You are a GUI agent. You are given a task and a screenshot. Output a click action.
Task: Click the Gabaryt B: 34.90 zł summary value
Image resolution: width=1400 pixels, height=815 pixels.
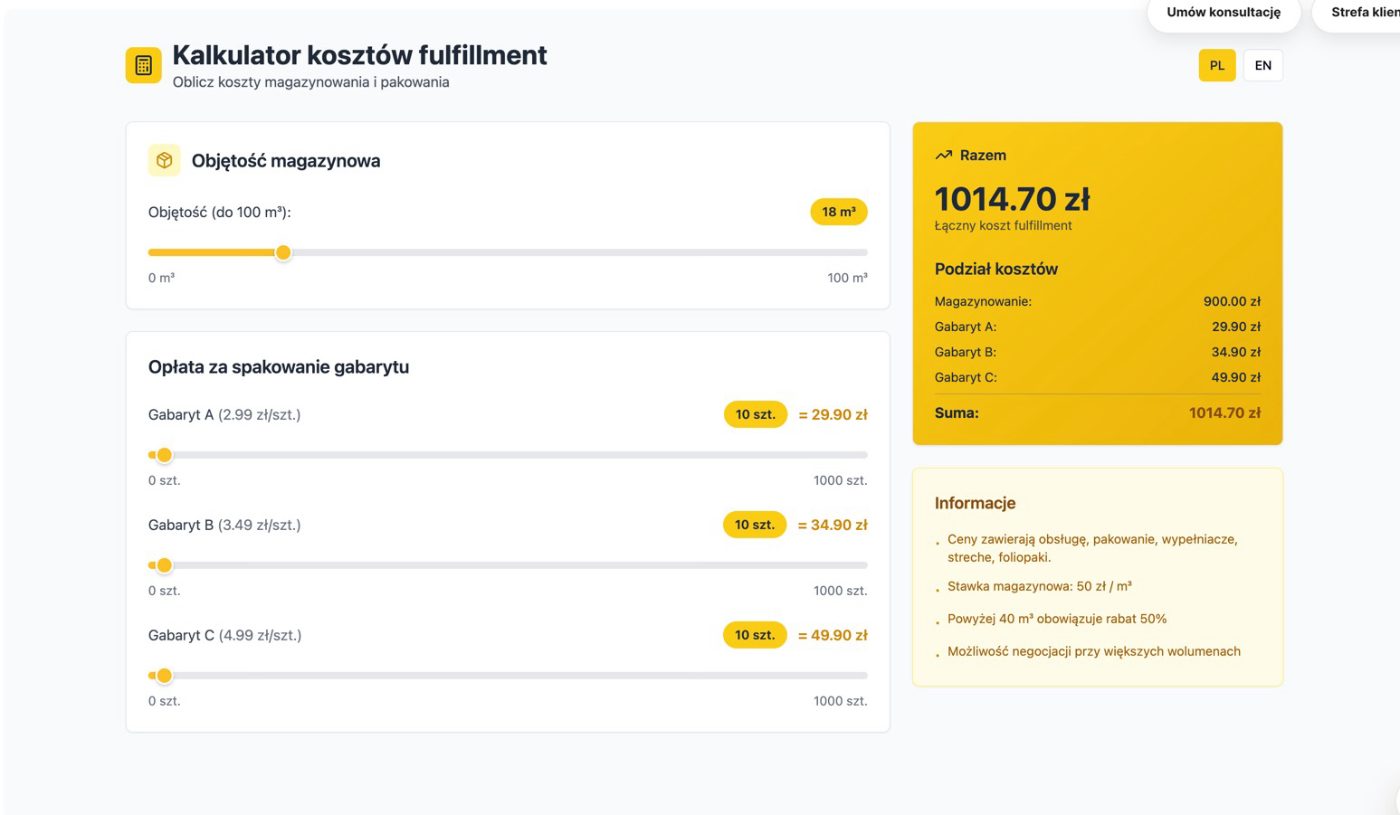tap(1235, 352)
